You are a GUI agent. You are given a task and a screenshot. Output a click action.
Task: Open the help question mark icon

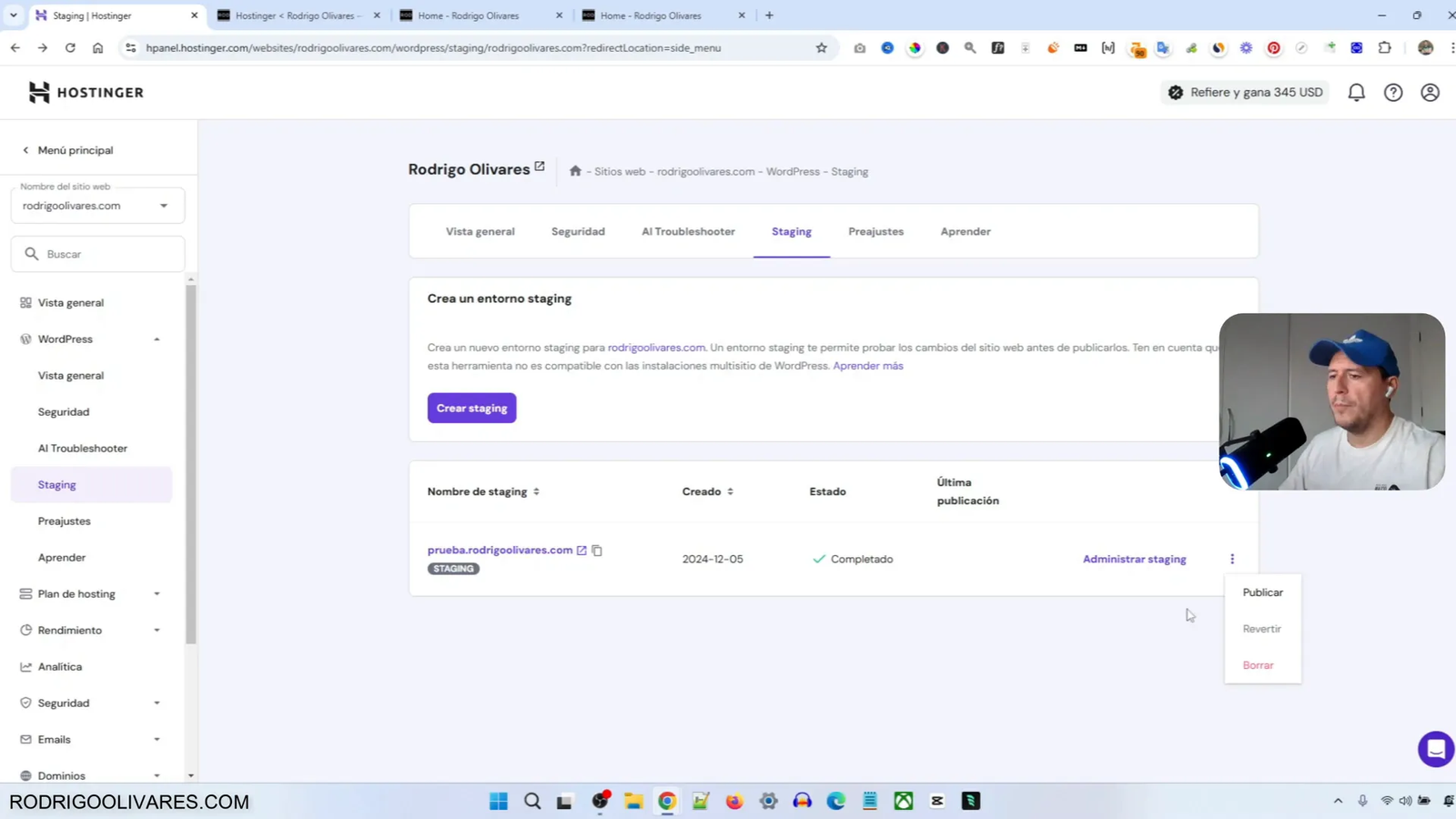pyautogui.click(x=1393, y=91)
